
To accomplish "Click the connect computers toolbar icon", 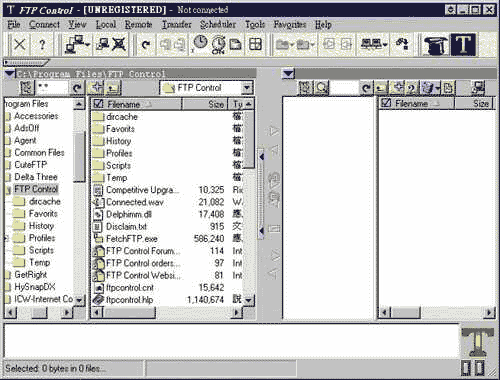I will click(76, 44).
